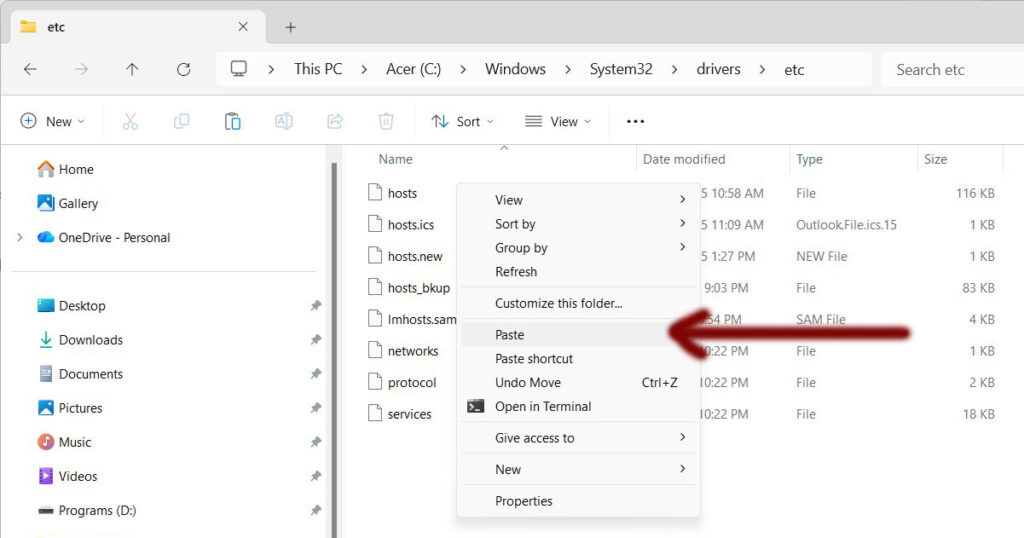Choose Properties in the context menu
The image size is (1024, 538).
(523, 501)
